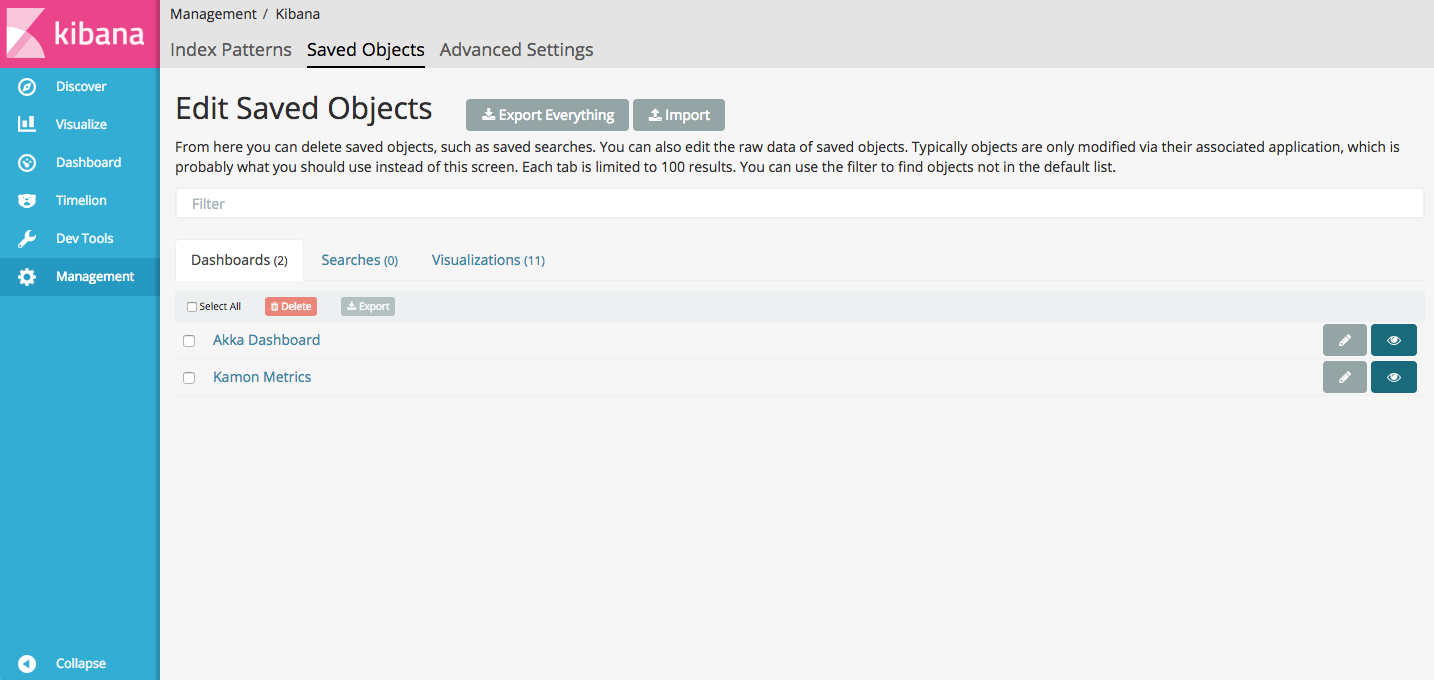Open Visualize via bar chart icon
The image size is (1434, 680).
pos(27,125)
